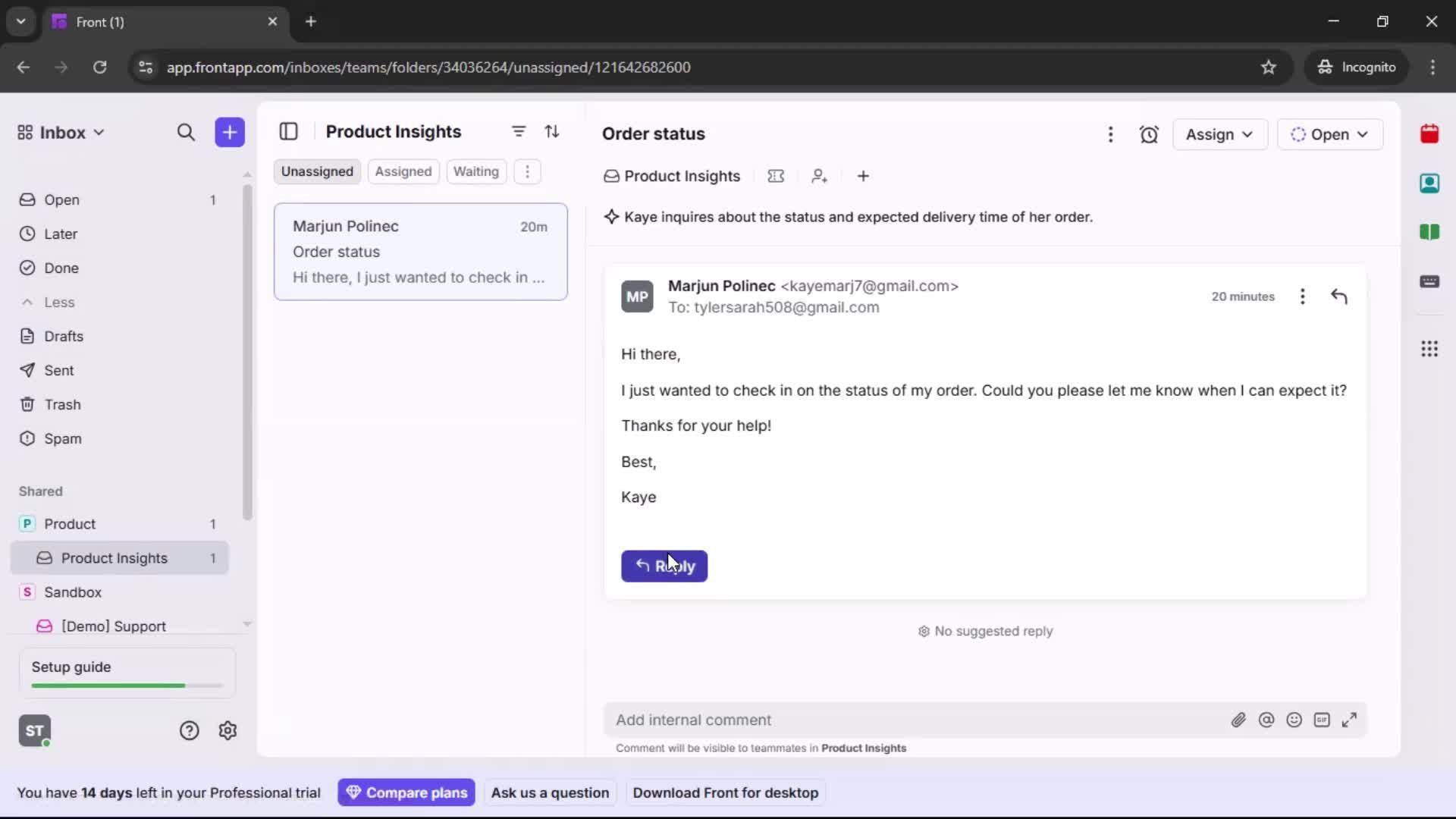Open the calendar panel in right sidebar
Screen dimensions: 1456x819
tap(1430, 134)
